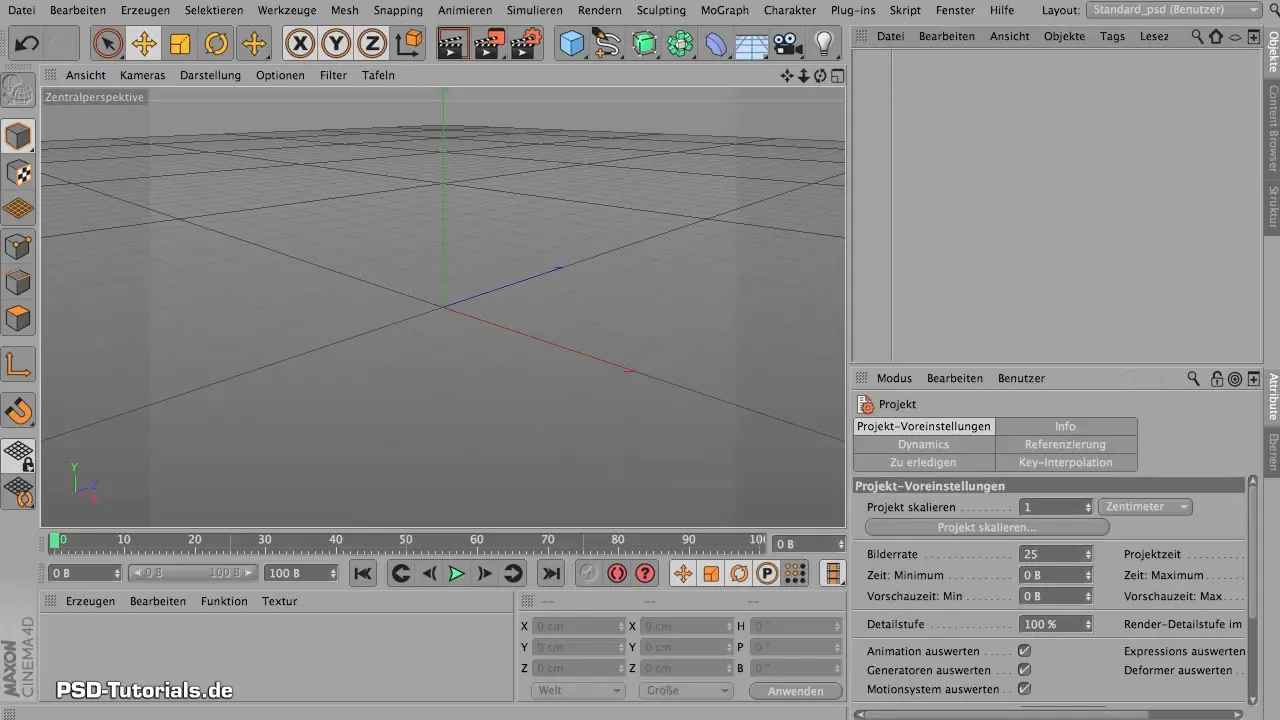Select the Move tool
This screenshot has height=720, width=1280.
pos(144,44)
